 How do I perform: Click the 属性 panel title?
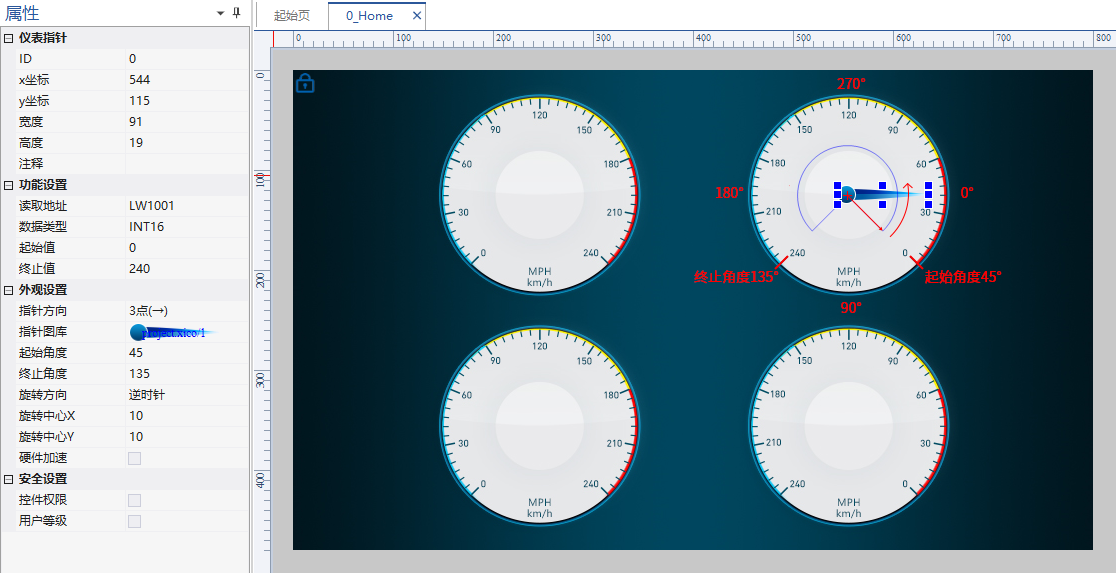(22, 13)
